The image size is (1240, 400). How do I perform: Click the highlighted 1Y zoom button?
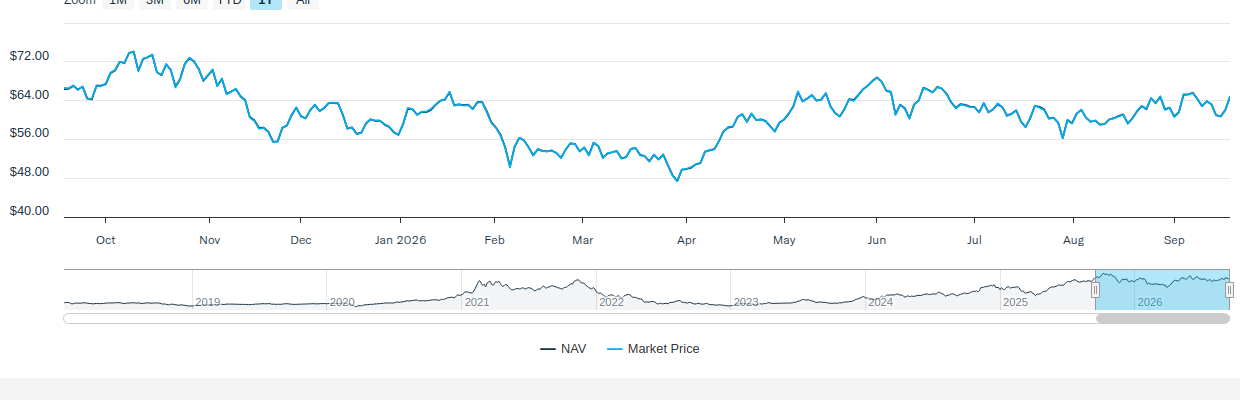pos(266,3)
